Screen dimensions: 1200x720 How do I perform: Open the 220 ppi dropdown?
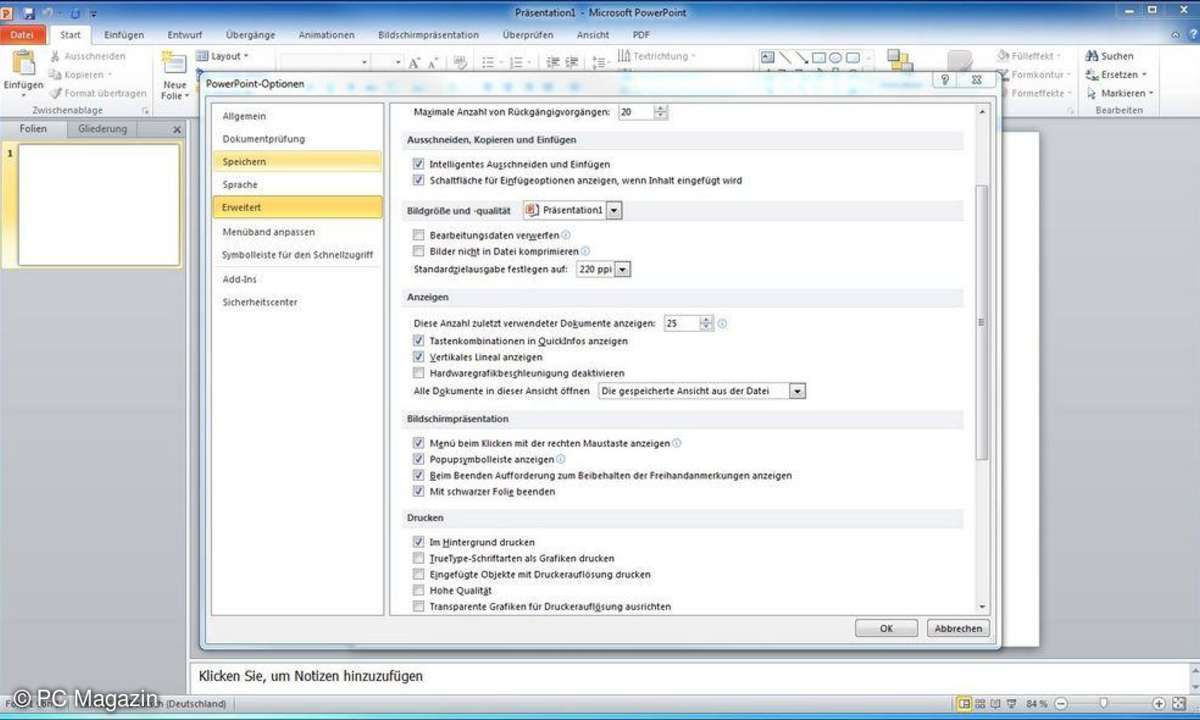point(623,270)
